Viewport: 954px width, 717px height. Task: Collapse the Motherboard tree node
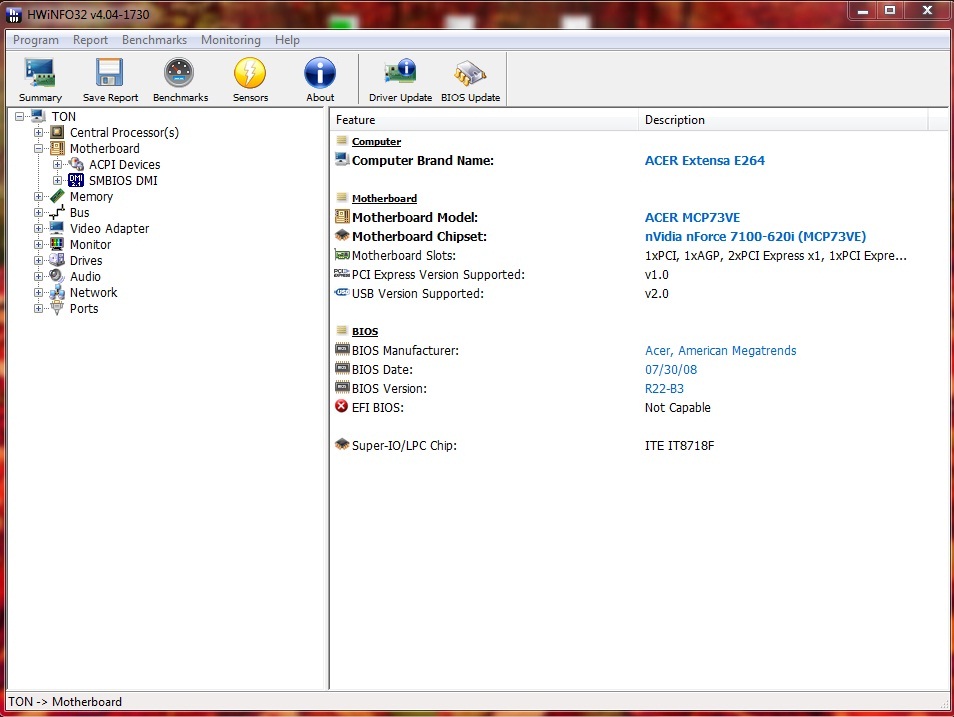coord(38,149)
